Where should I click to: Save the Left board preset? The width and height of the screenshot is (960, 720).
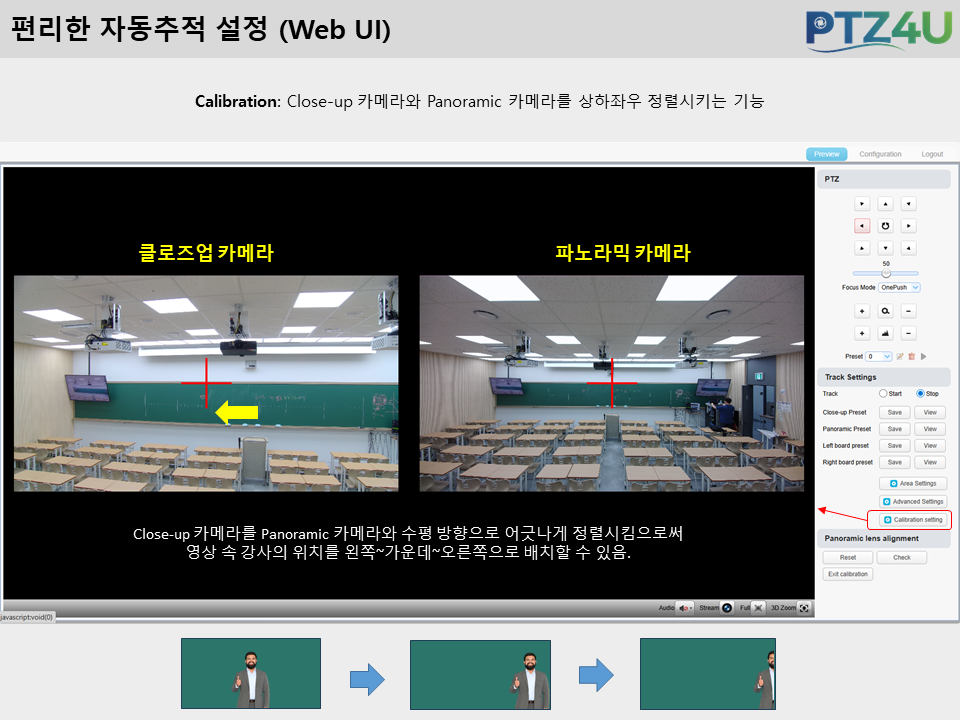pos(894,446)
